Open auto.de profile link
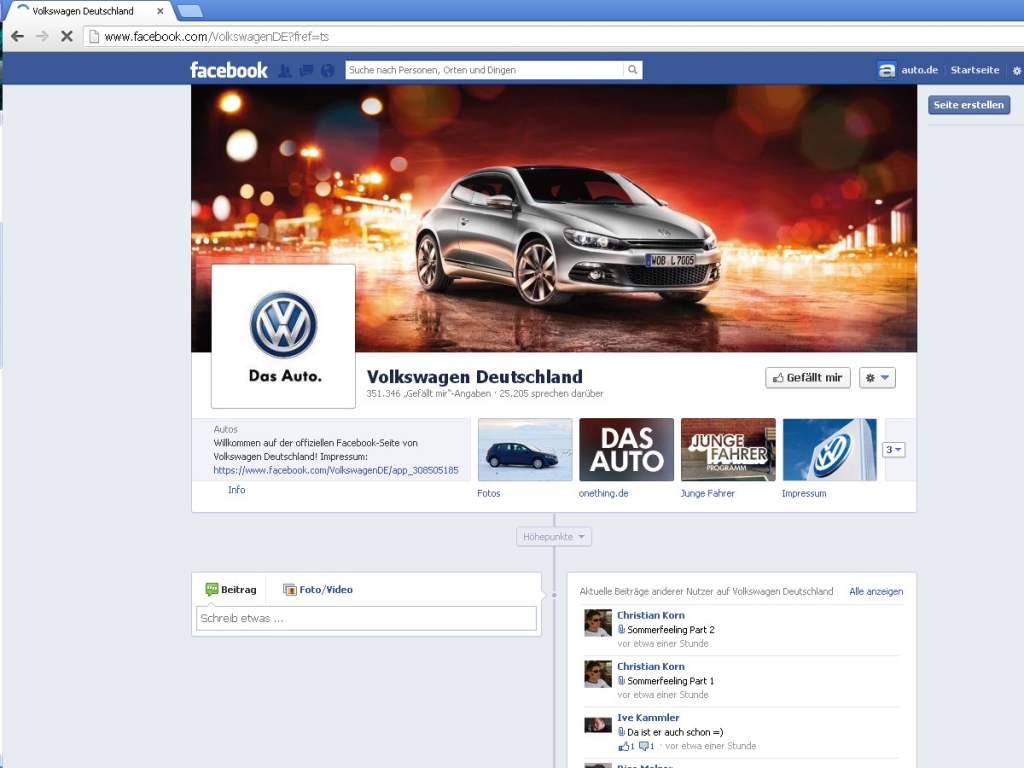The height and width of the screenshot is (768, 1024). pos(920,70)
